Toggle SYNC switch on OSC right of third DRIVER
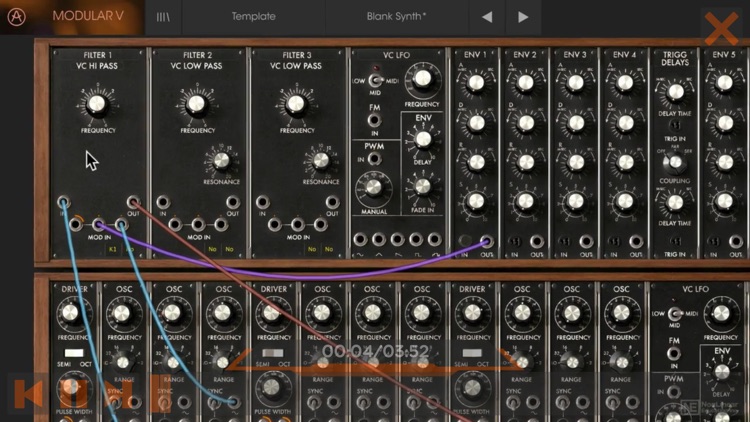The width and height of the screenshot is (750, 422). pos(513,402)
